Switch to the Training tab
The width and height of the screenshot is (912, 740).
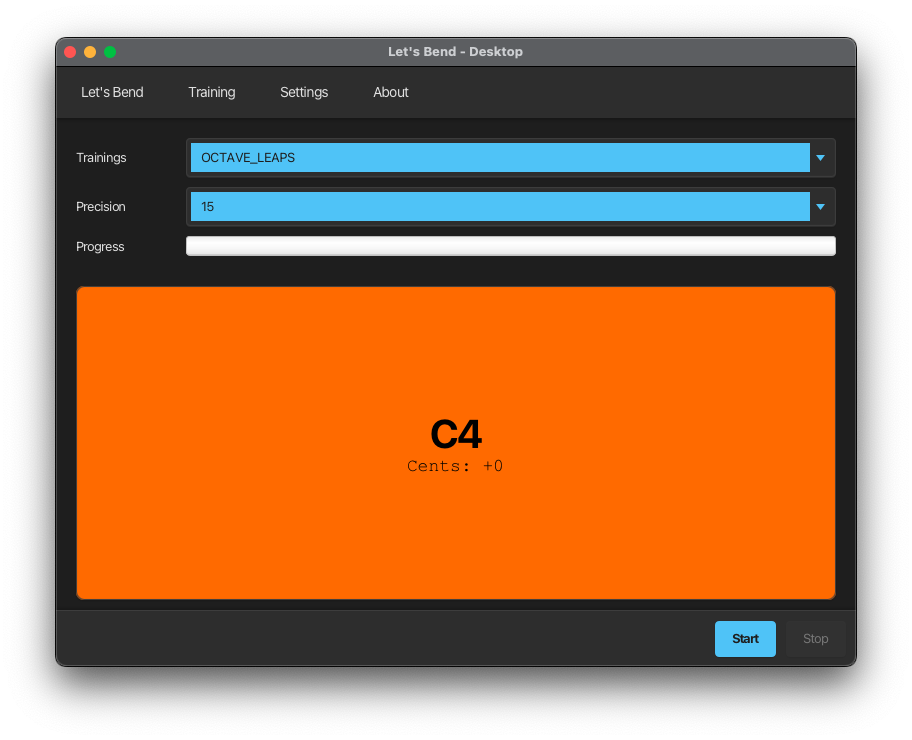point(212,92)
